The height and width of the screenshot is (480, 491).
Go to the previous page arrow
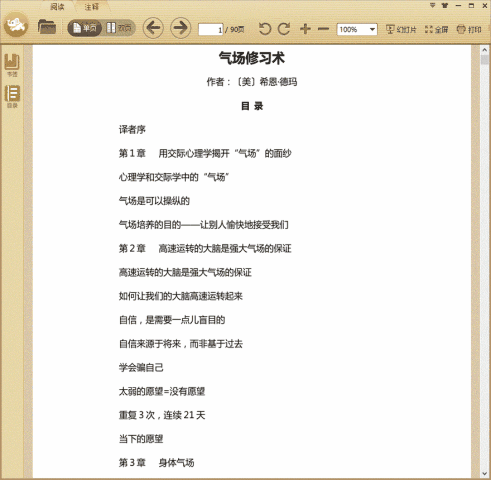point(153,28)
